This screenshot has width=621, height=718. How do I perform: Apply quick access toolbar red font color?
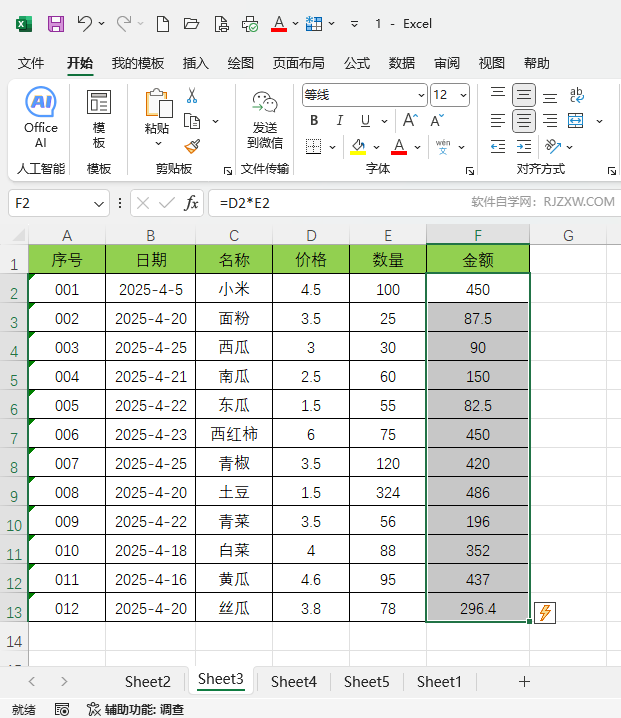click(279, 23)
